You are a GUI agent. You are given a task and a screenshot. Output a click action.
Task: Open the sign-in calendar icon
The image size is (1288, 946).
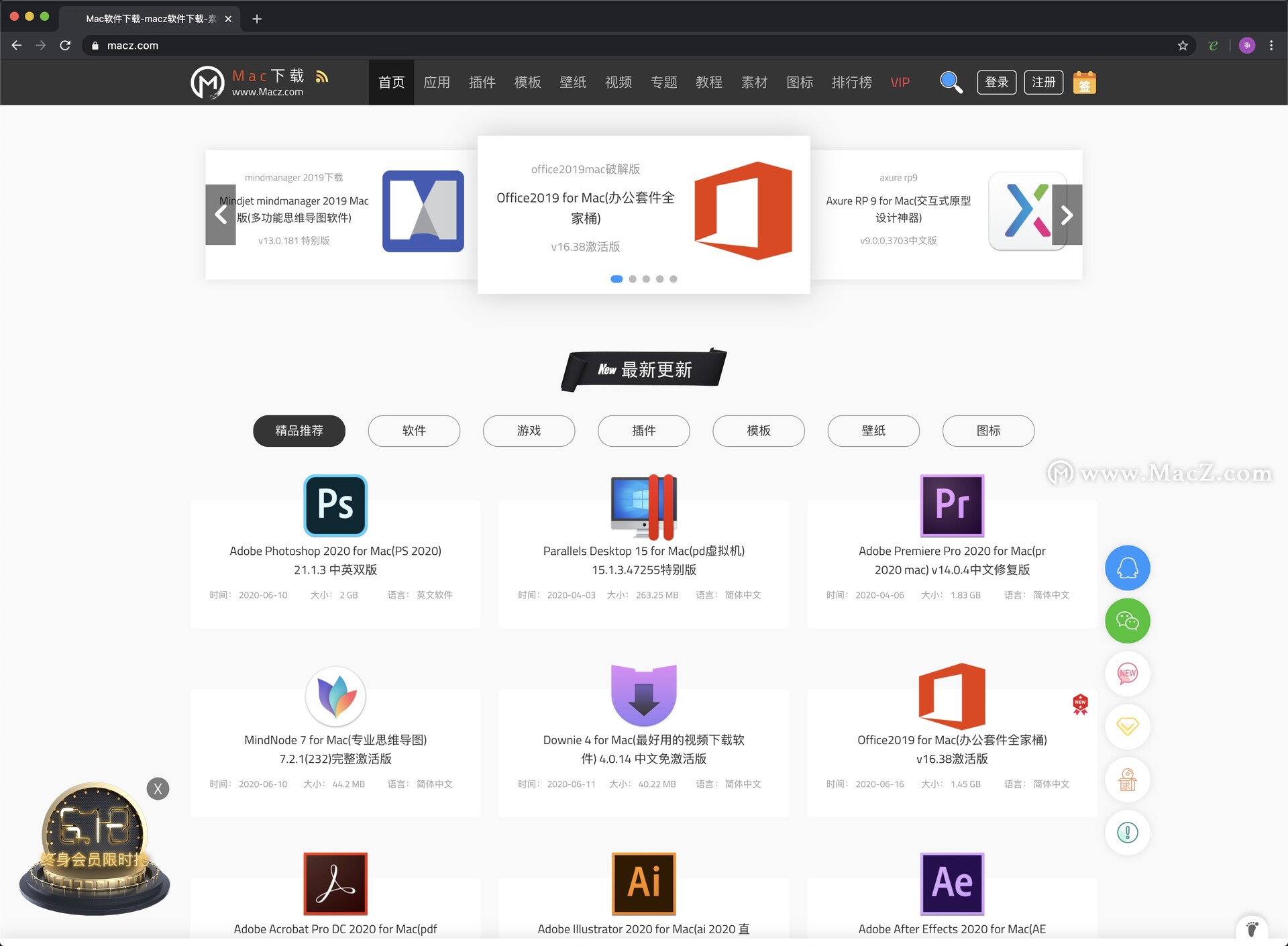pos(1084,83)
